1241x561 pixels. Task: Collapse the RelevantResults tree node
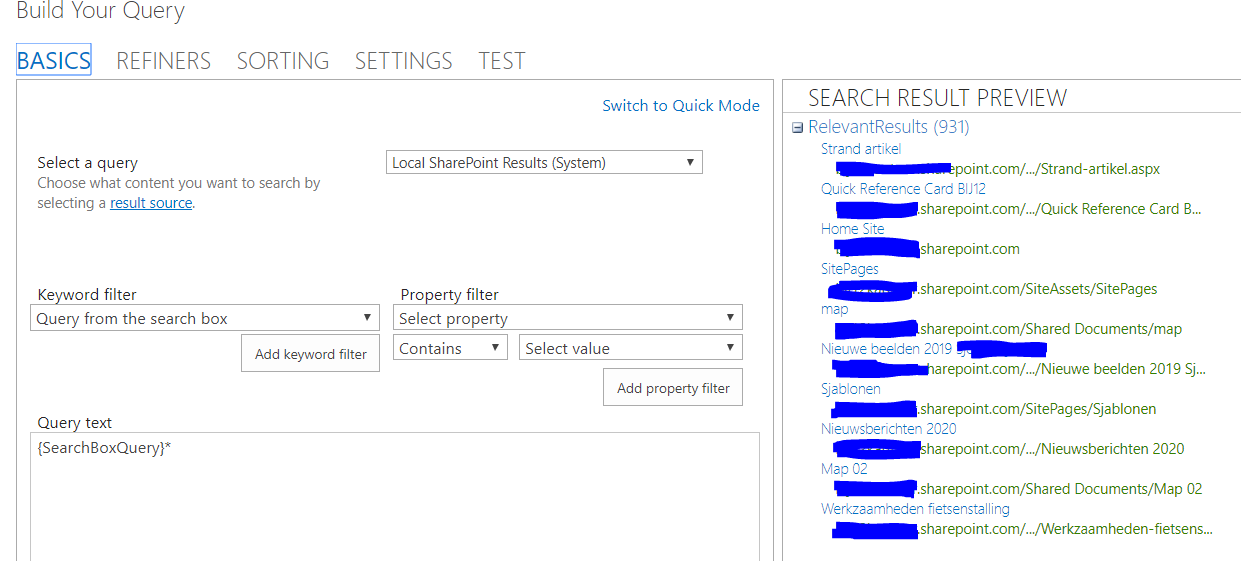[x=797, y=128]
